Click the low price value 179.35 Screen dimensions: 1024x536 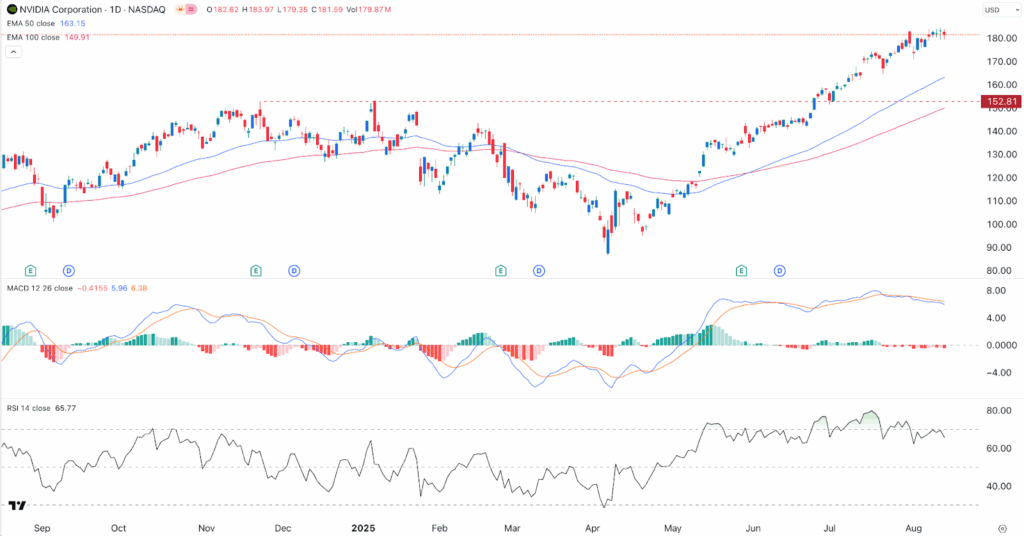(x=293, y=10)
